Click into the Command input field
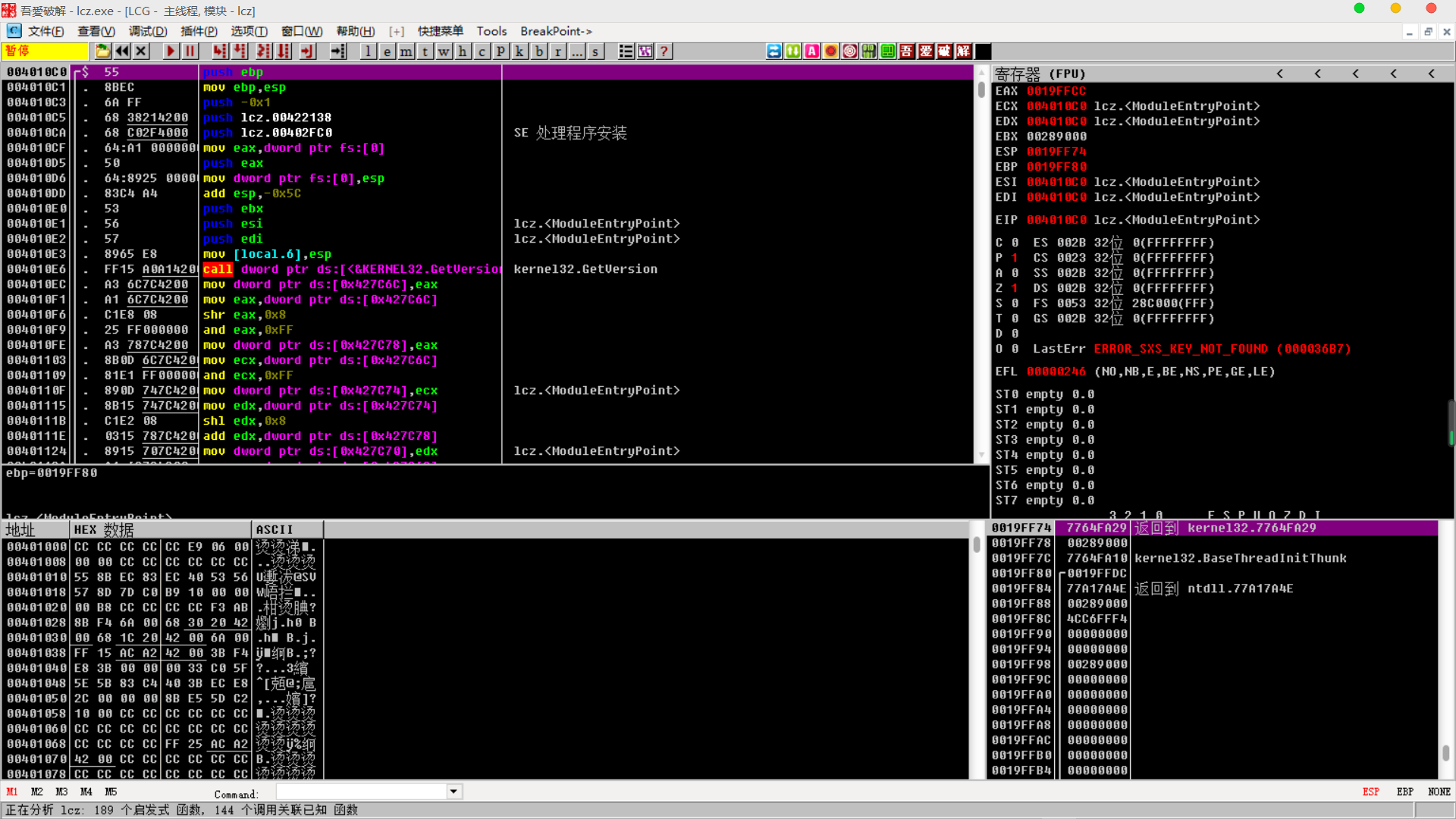This screenshot has width=1456, height=819. pyautogui.click(x=361, y=792)
